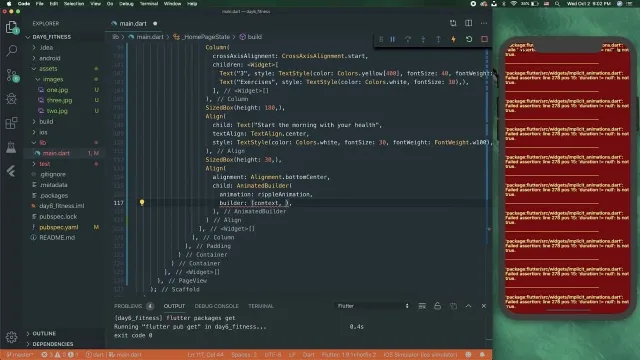Screen dimensions: 640x360
Task: Switch to the DEBUG CONSOLE tab
Action: point(216,306)
